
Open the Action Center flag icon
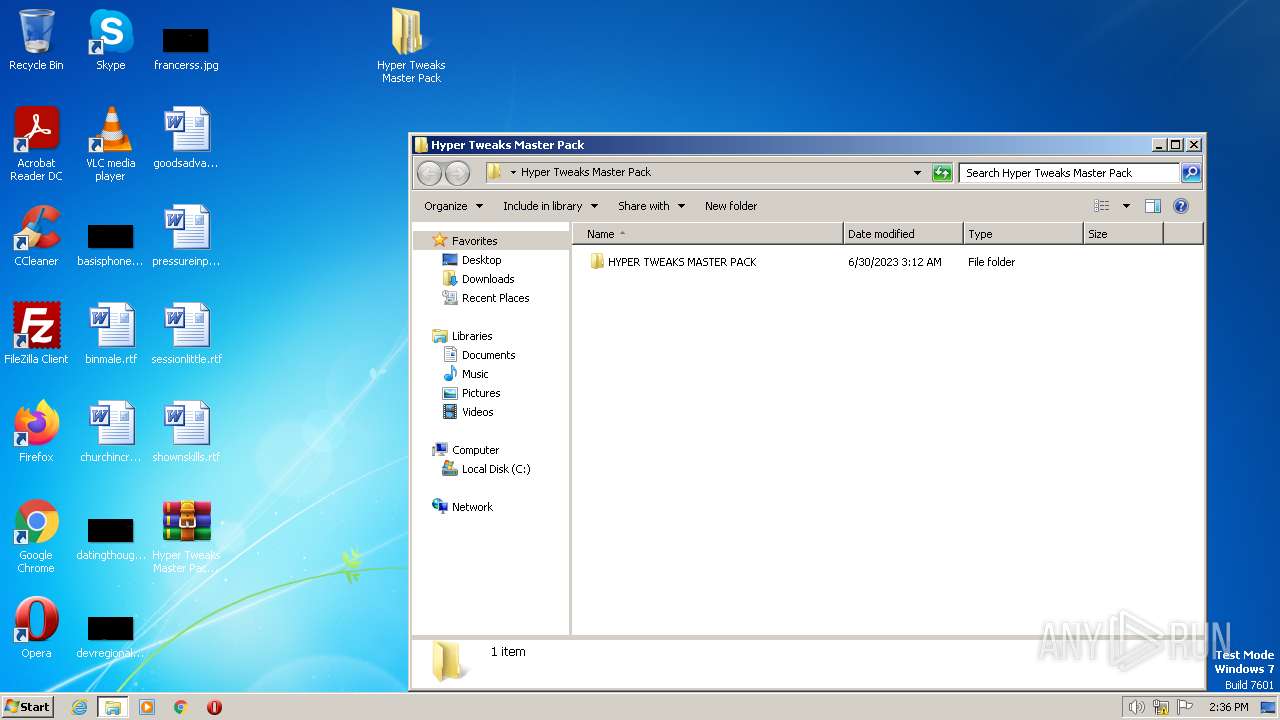[x=1184, y=707]
